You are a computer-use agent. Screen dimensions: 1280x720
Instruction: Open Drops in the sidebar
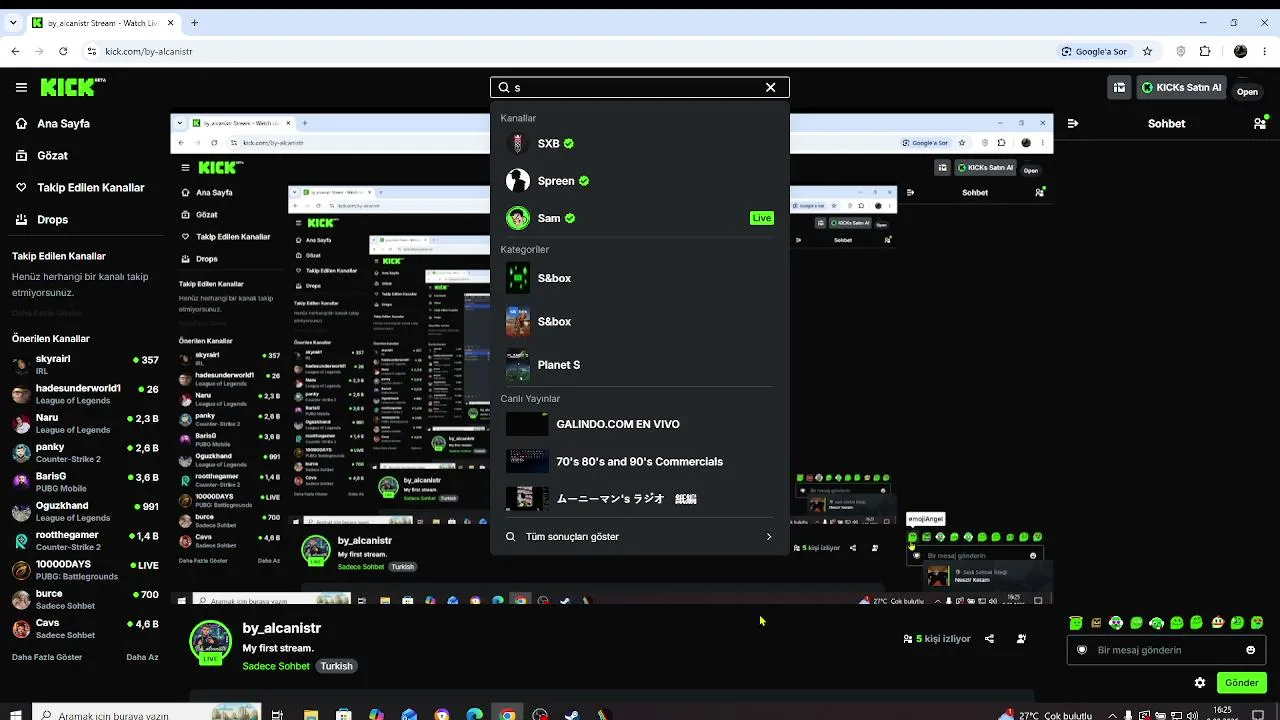[x=52, y=220]
